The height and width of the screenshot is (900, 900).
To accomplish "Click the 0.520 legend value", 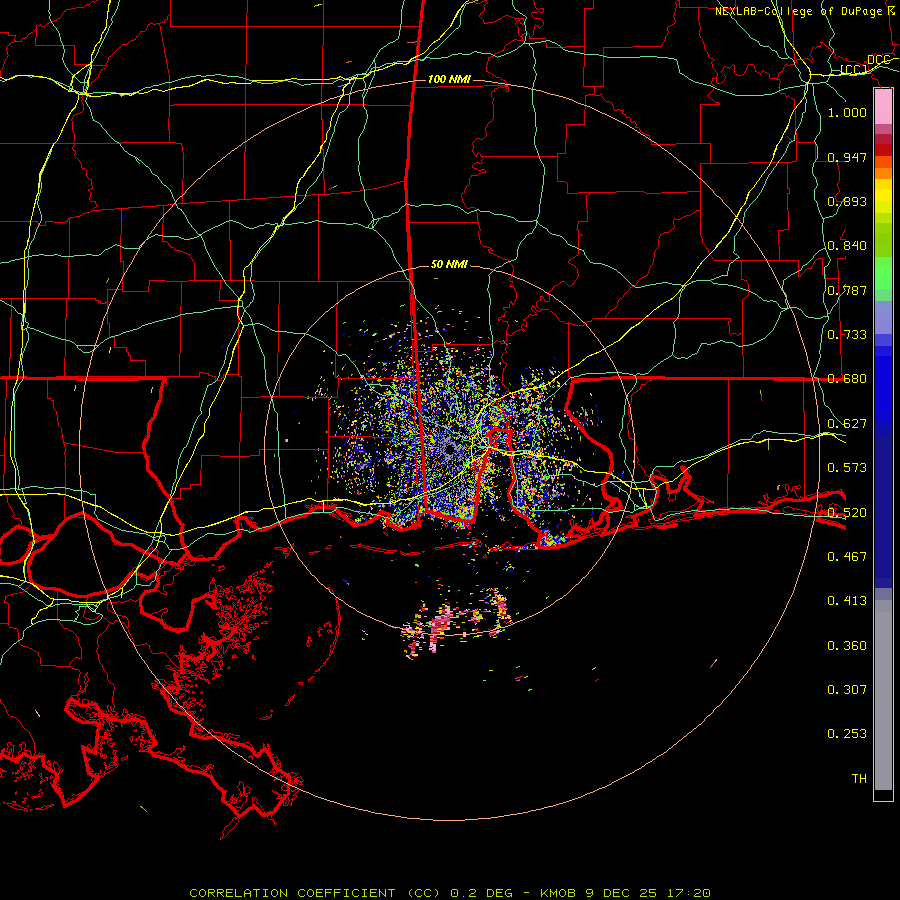I will point(847,512).
